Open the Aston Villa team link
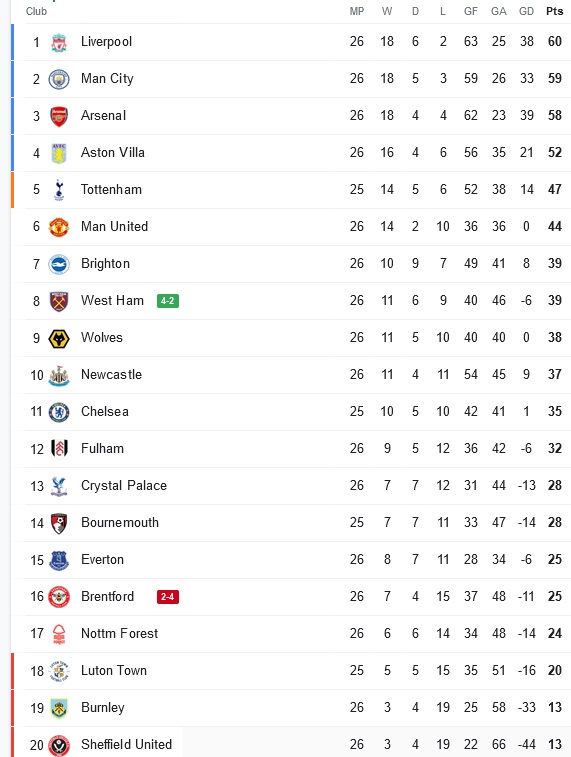This screenshot has height=757, width=571. (113, 153)
